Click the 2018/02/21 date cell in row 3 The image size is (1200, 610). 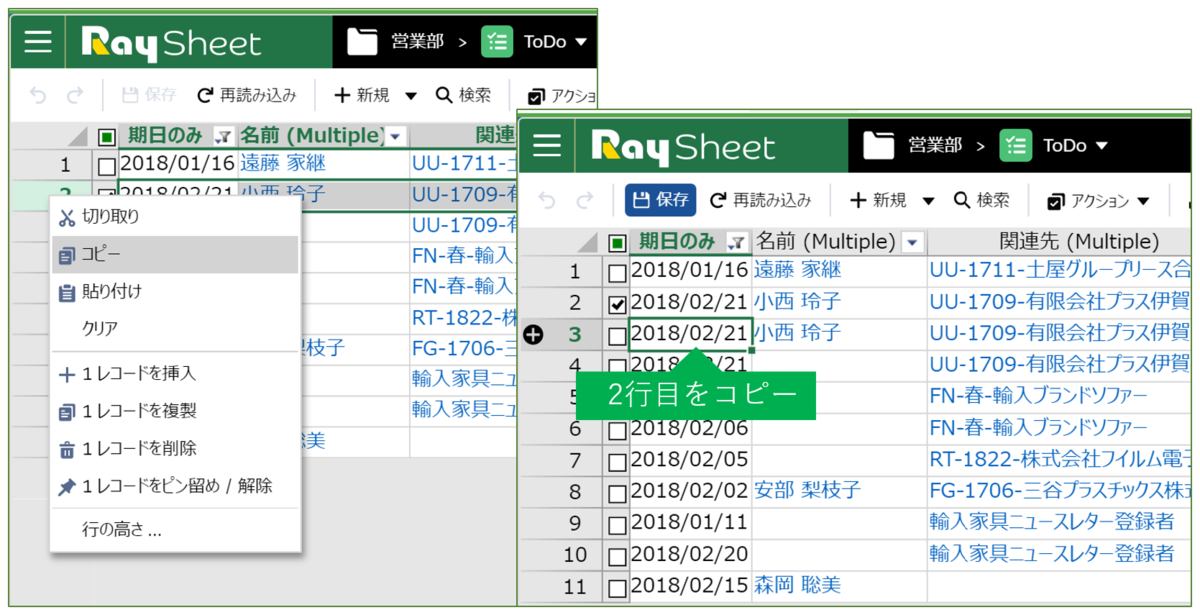pyautogui.click(x=690, y=334)
